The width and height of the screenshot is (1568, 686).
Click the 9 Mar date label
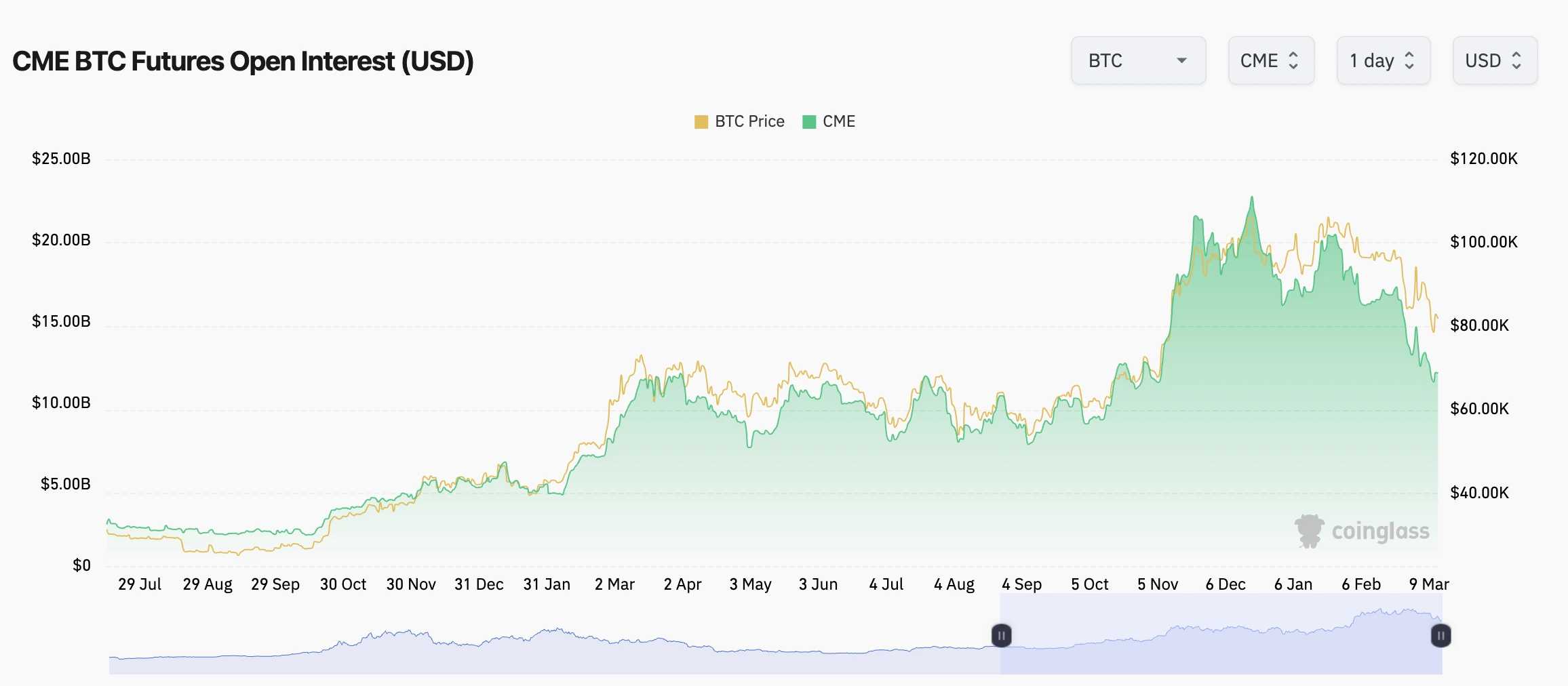tap(1429, 584)
